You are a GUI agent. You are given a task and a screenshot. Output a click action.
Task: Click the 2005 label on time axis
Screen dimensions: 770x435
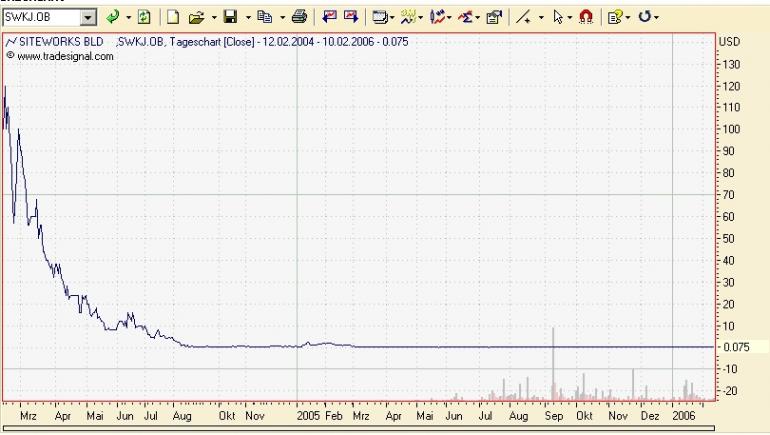(x=308, y=413)
